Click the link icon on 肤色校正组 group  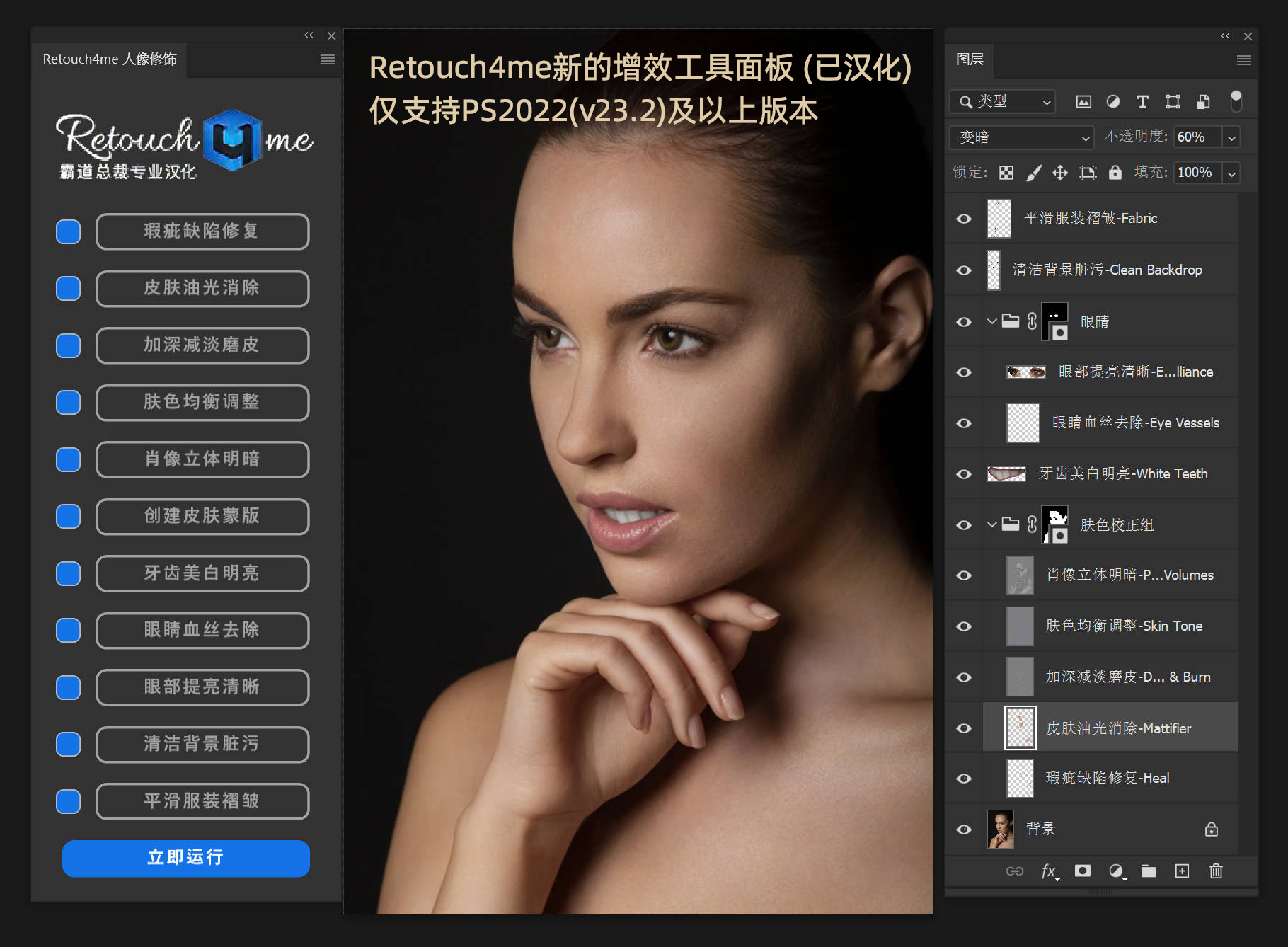[1032, 524]
